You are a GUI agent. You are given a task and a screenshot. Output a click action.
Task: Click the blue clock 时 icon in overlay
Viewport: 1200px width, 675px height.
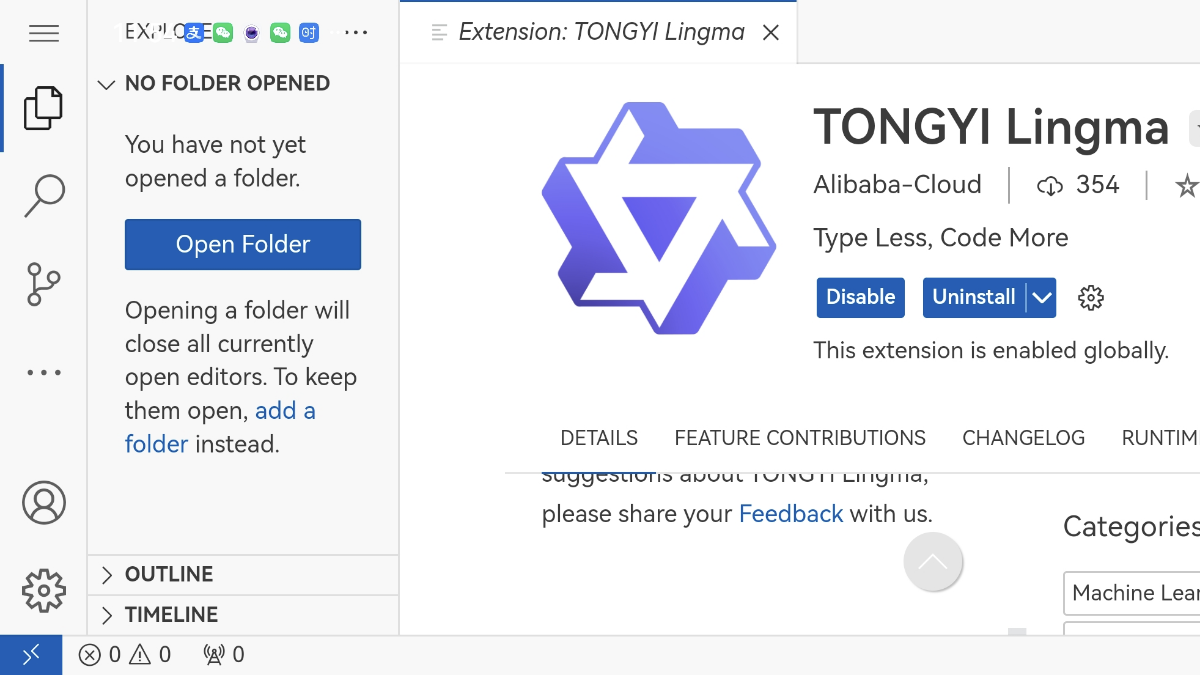click(309, 33)
